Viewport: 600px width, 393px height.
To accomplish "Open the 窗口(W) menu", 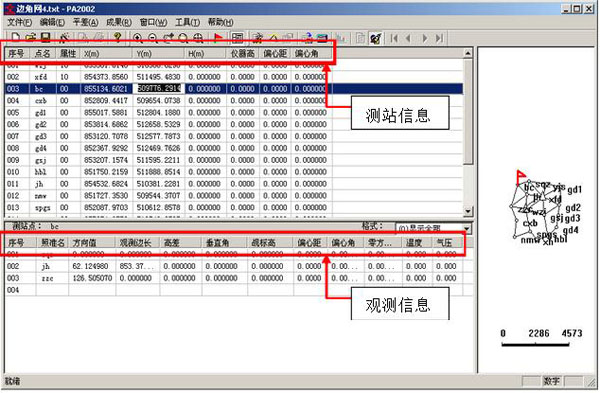I will click(153, 22).
